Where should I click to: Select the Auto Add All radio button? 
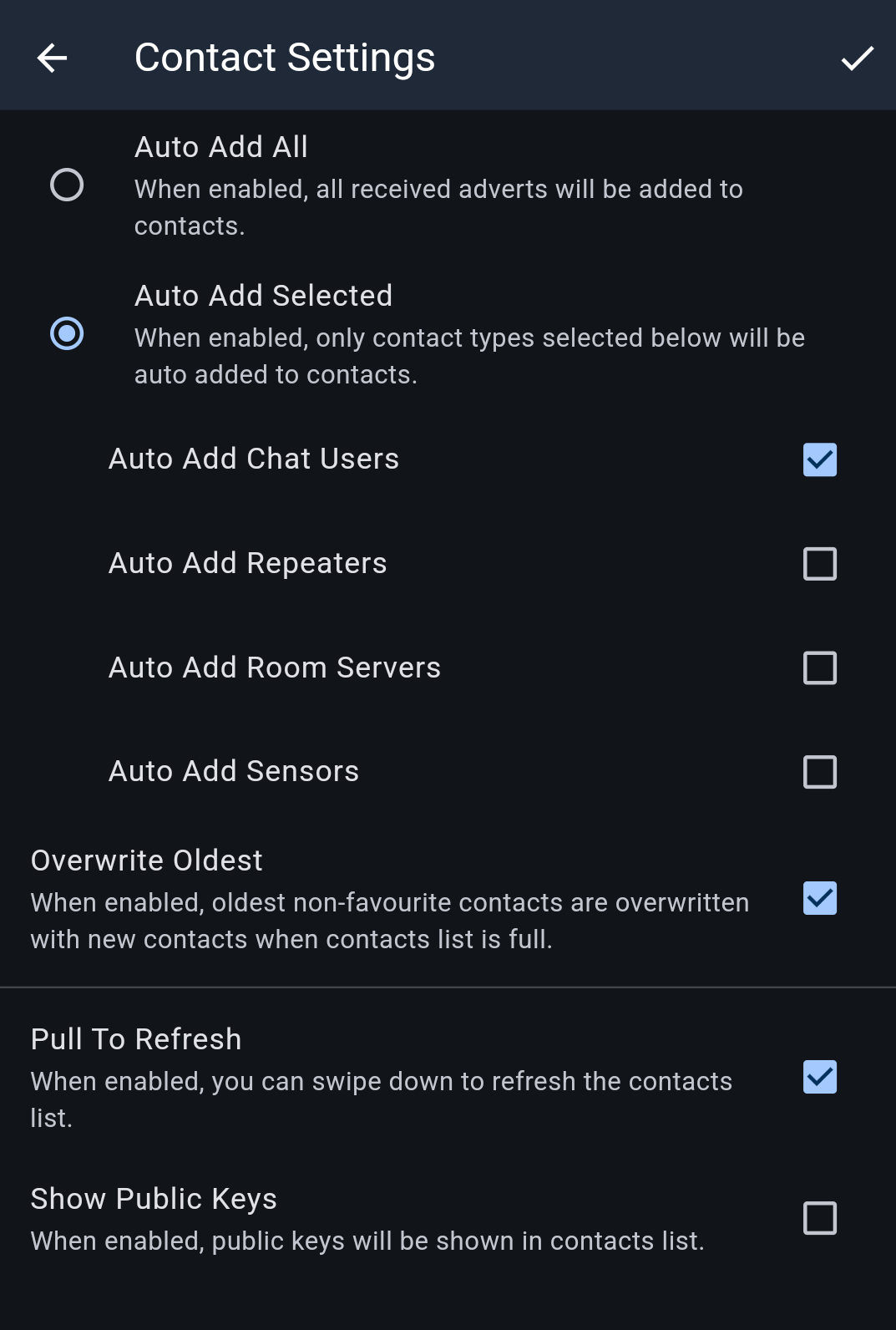coord(67,185)
